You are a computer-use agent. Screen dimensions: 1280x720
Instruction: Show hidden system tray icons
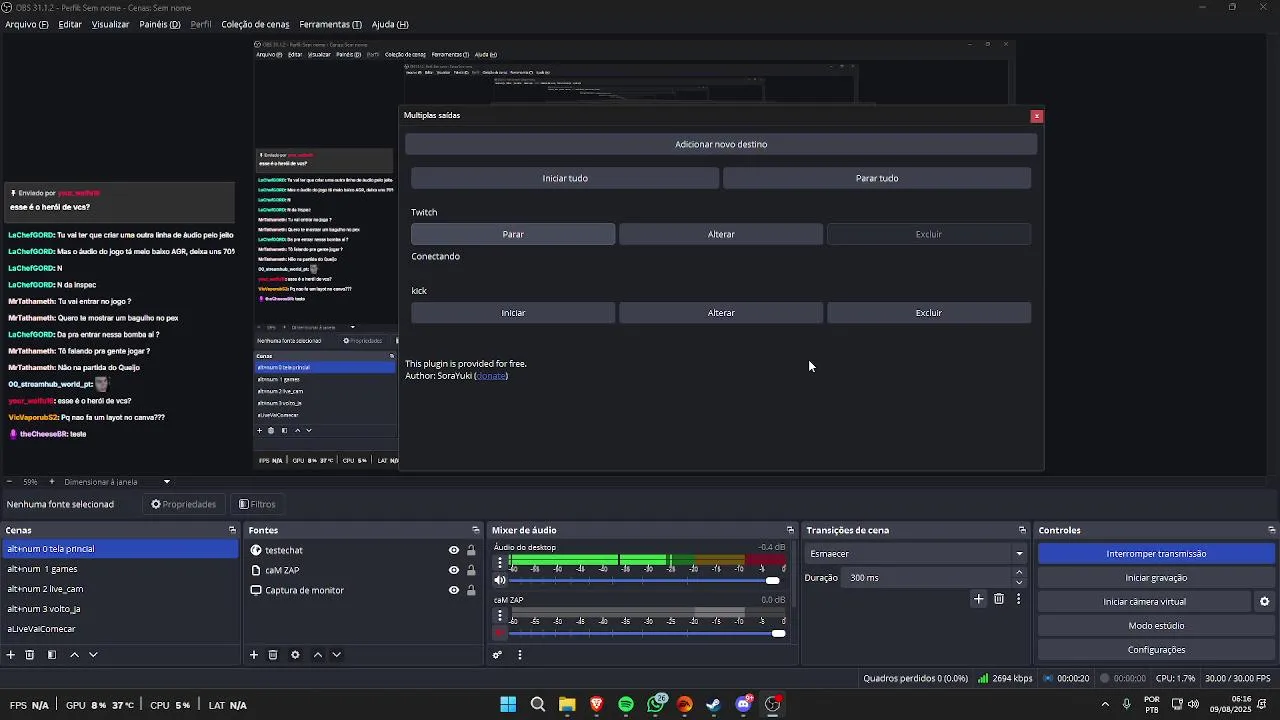click(1105, 705)
